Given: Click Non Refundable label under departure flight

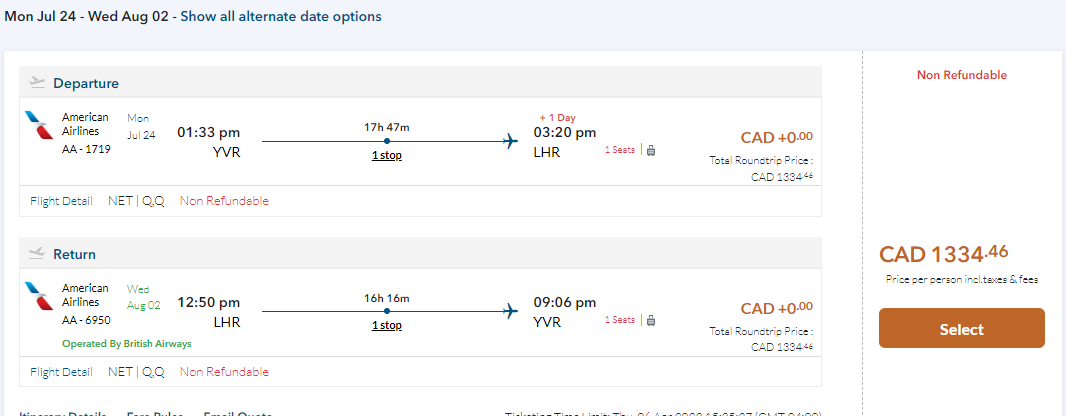Looking at the screenshot, I should click(x=224, y=201).
